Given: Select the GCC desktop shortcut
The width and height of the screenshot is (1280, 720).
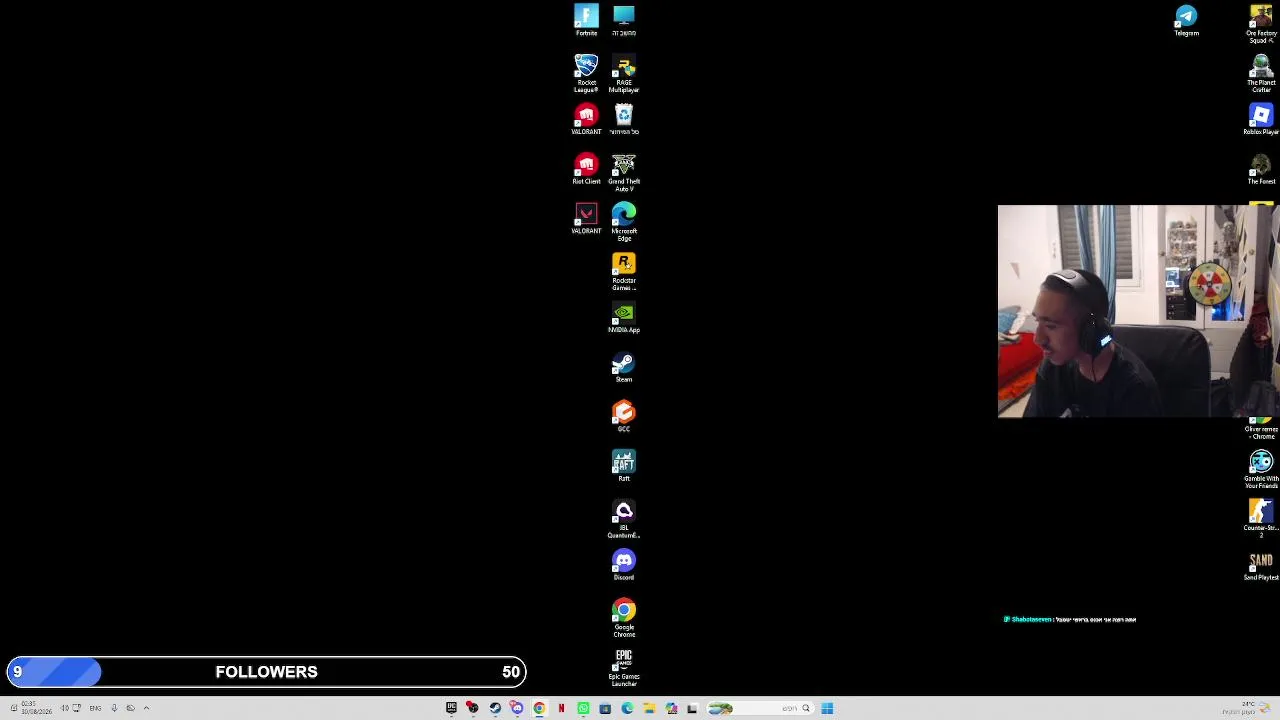Looking at the screenshot, I should (623, 416).
